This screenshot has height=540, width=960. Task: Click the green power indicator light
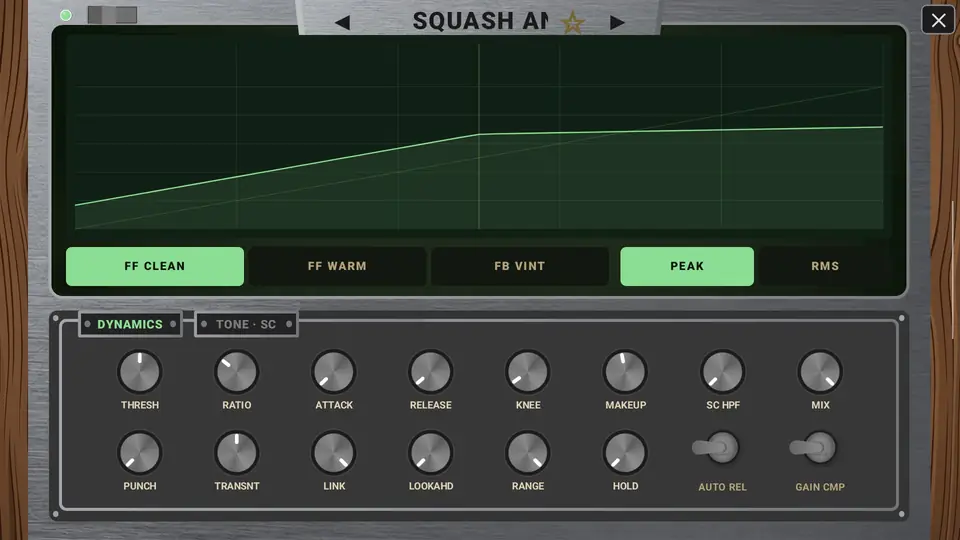66,15
